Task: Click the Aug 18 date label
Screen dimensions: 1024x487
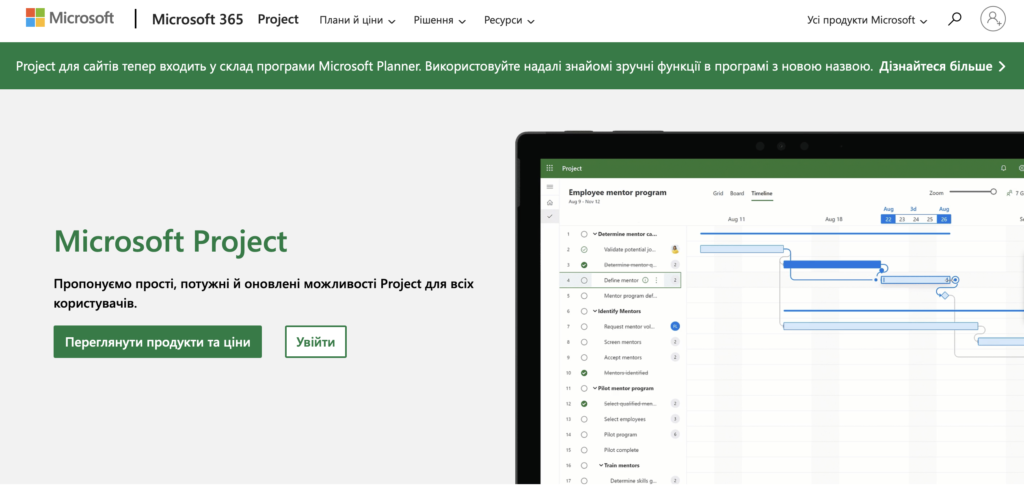Action: [x=834, y=219]
